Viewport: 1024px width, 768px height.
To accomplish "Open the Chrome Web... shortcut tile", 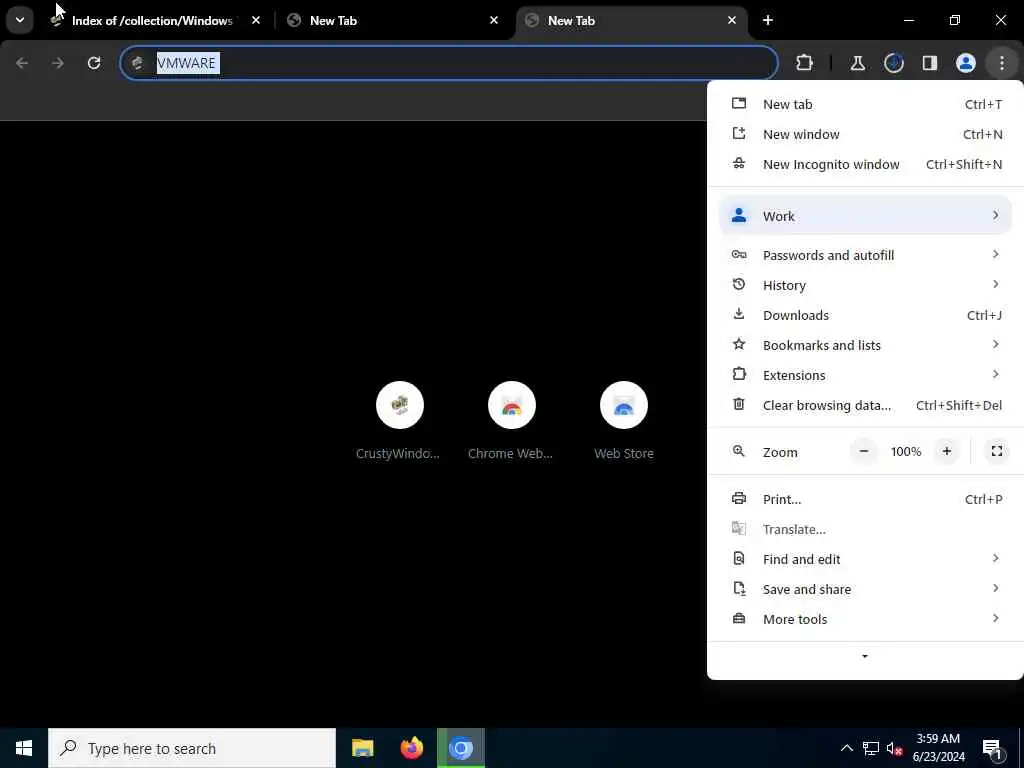I will 511,421.
